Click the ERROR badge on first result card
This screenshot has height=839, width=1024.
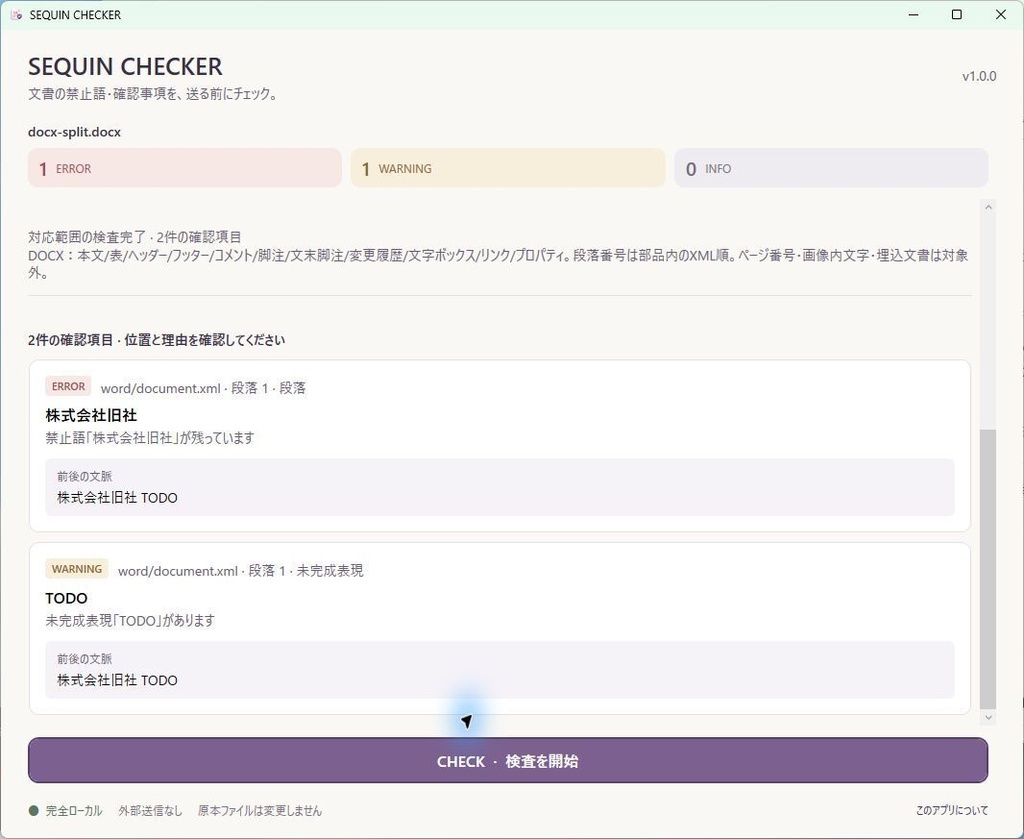coord(68,387)
